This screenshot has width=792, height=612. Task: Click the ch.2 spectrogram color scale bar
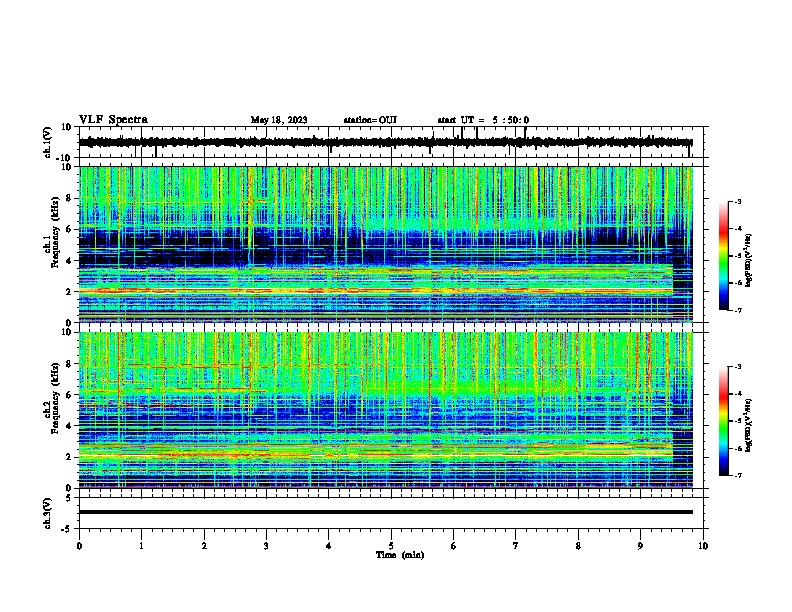click(724, 421)
